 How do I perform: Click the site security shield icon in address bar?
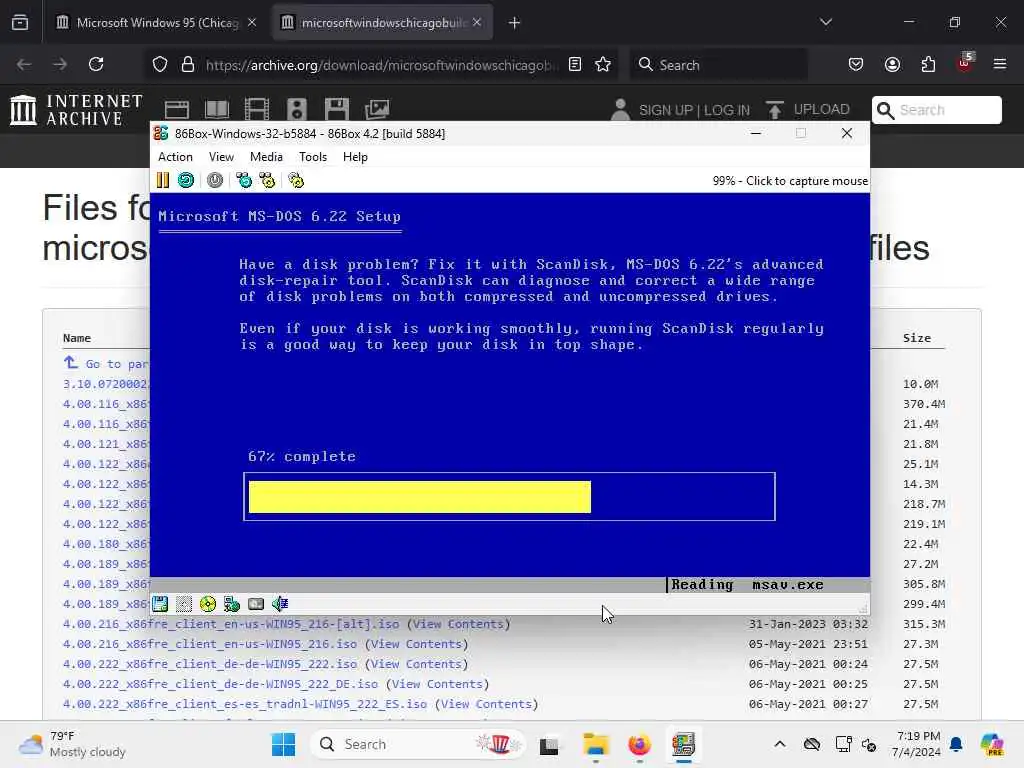point(160,65)
